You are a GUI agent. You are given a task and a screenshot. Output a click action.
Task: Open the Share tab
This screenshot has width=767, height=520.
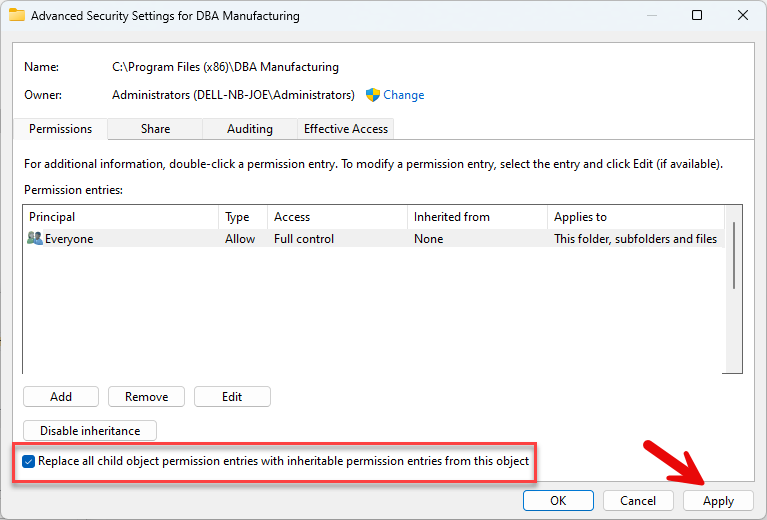[x=156, y=129]
